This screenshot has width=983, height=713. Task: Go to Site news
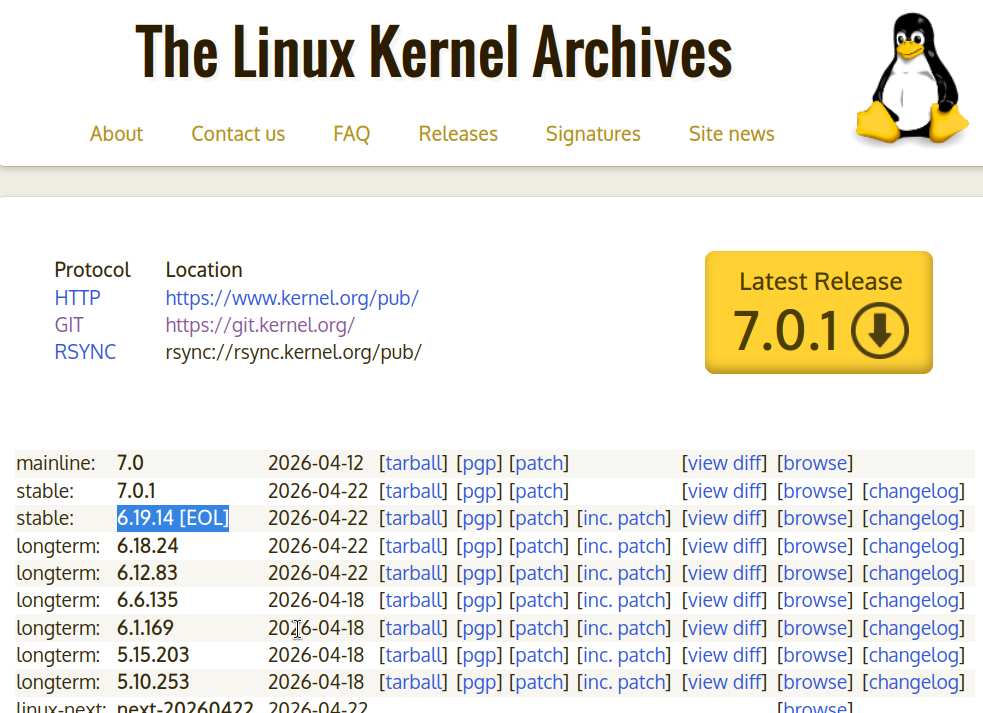731,134
